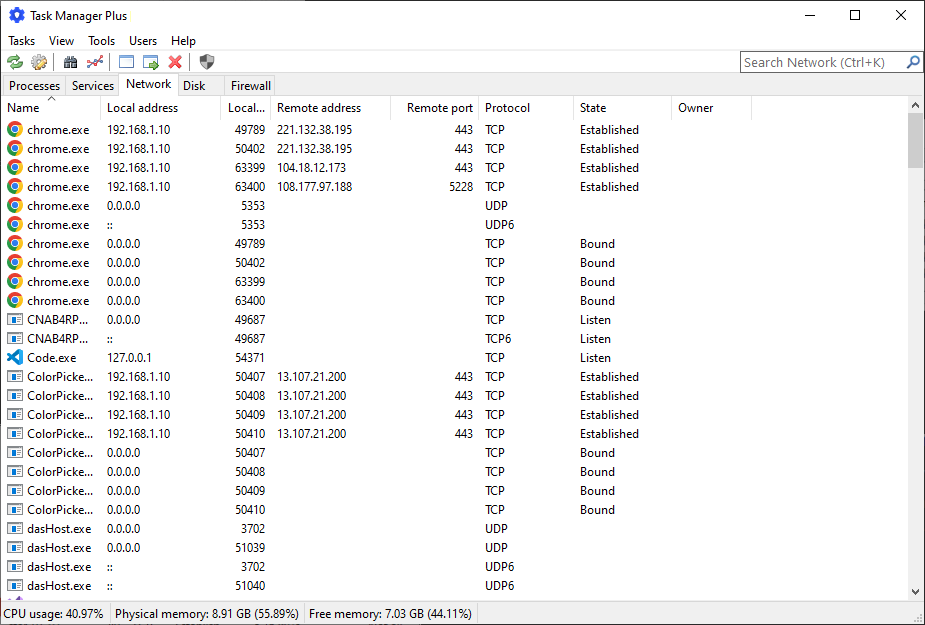Click local port 54371 cell

(250, 358)
